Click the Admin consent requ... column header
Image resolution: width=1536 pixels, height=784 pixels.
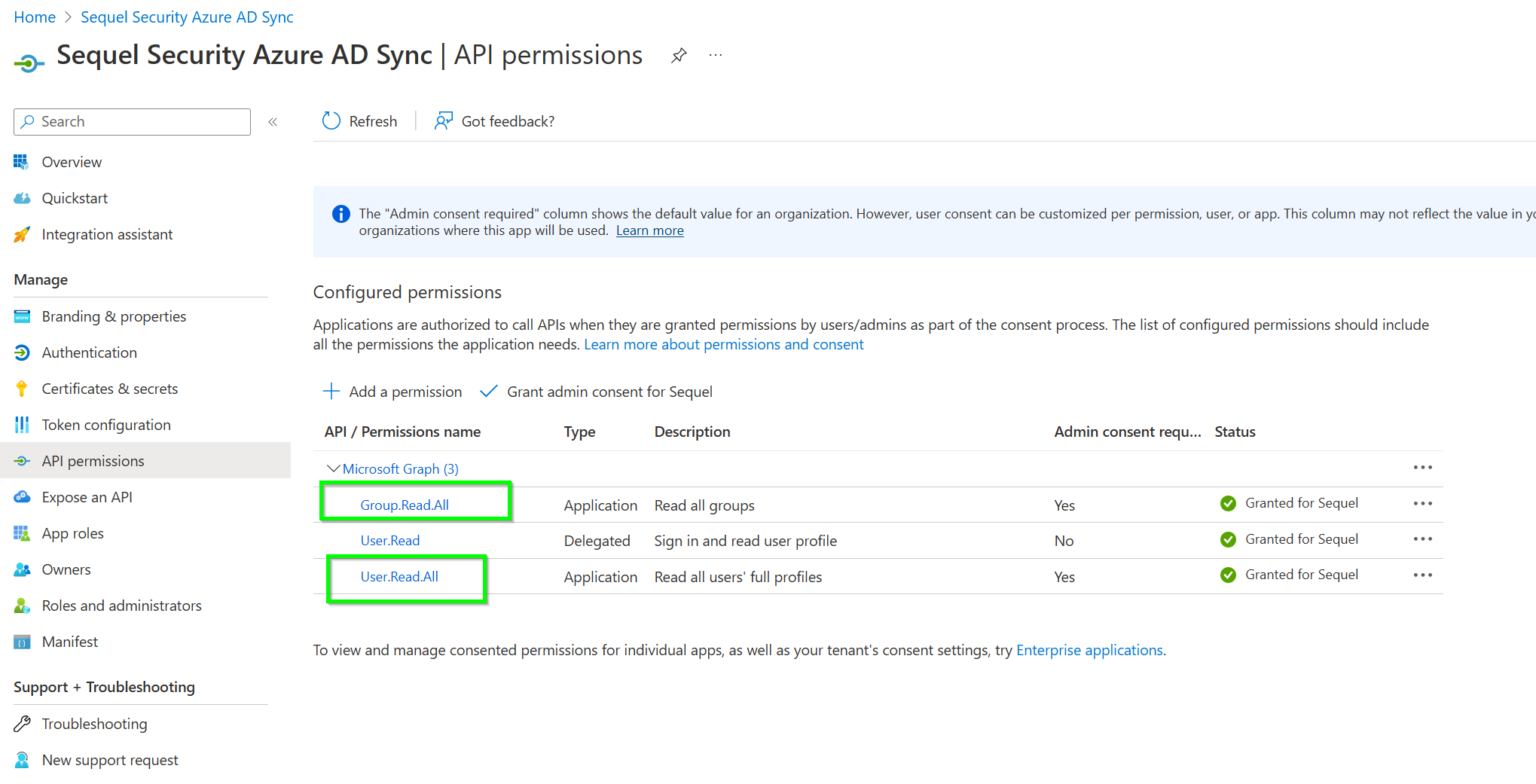pos(1127,432)
